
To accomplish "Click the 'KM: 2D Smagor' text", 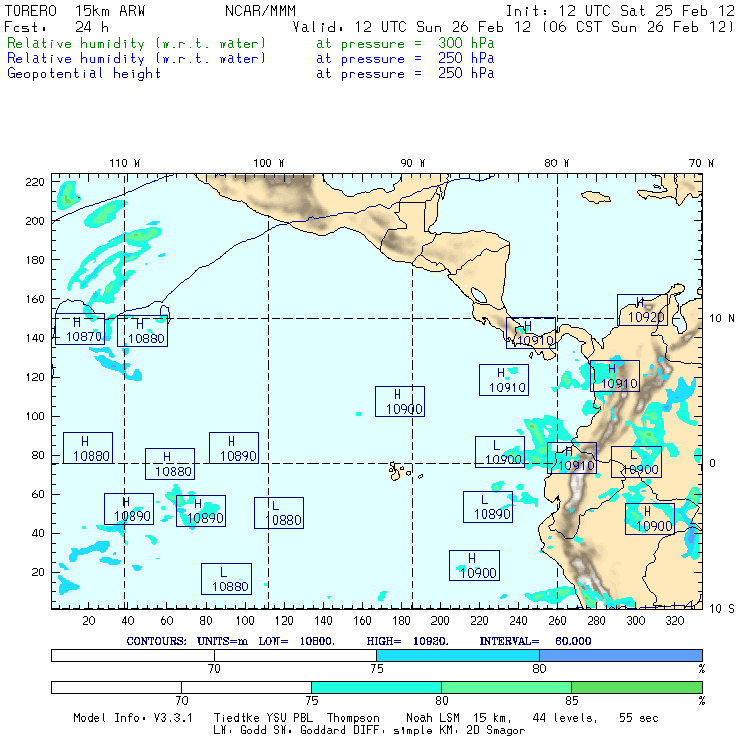I will pos(483,731).
